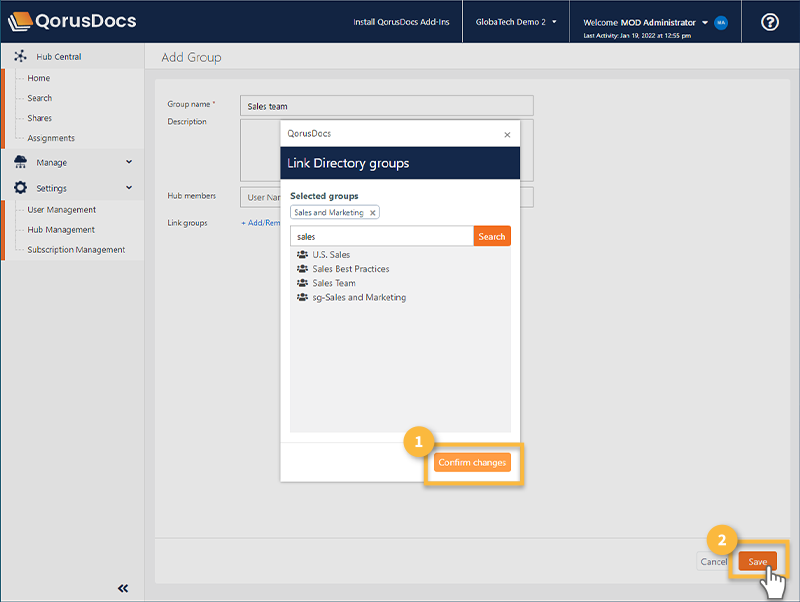This screenshot has width=800, height=602.
Task: Go to Home in sidebar
Action: point(39,78)
